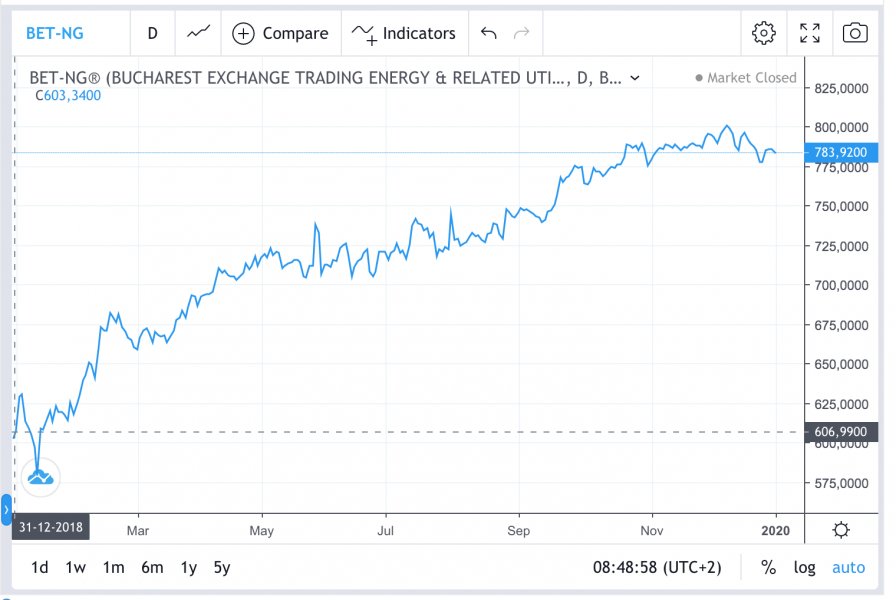
Task: Redo the chart action
Action: point(521,33)
